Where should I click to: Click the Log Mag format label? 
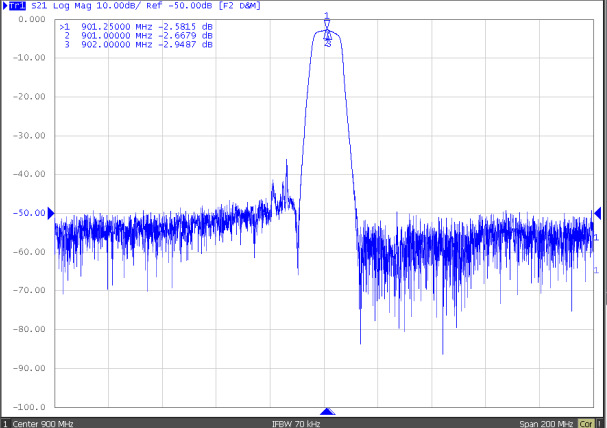pyautogui.click(x=73, y=6)
